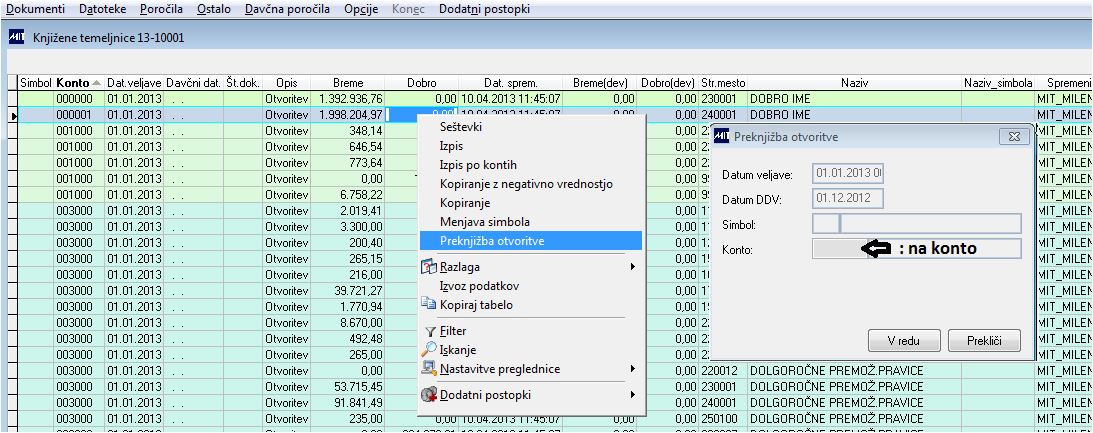Sort by the Konto column header
The width and height of the screenshot is (1093, 433).
coord(79,83)
